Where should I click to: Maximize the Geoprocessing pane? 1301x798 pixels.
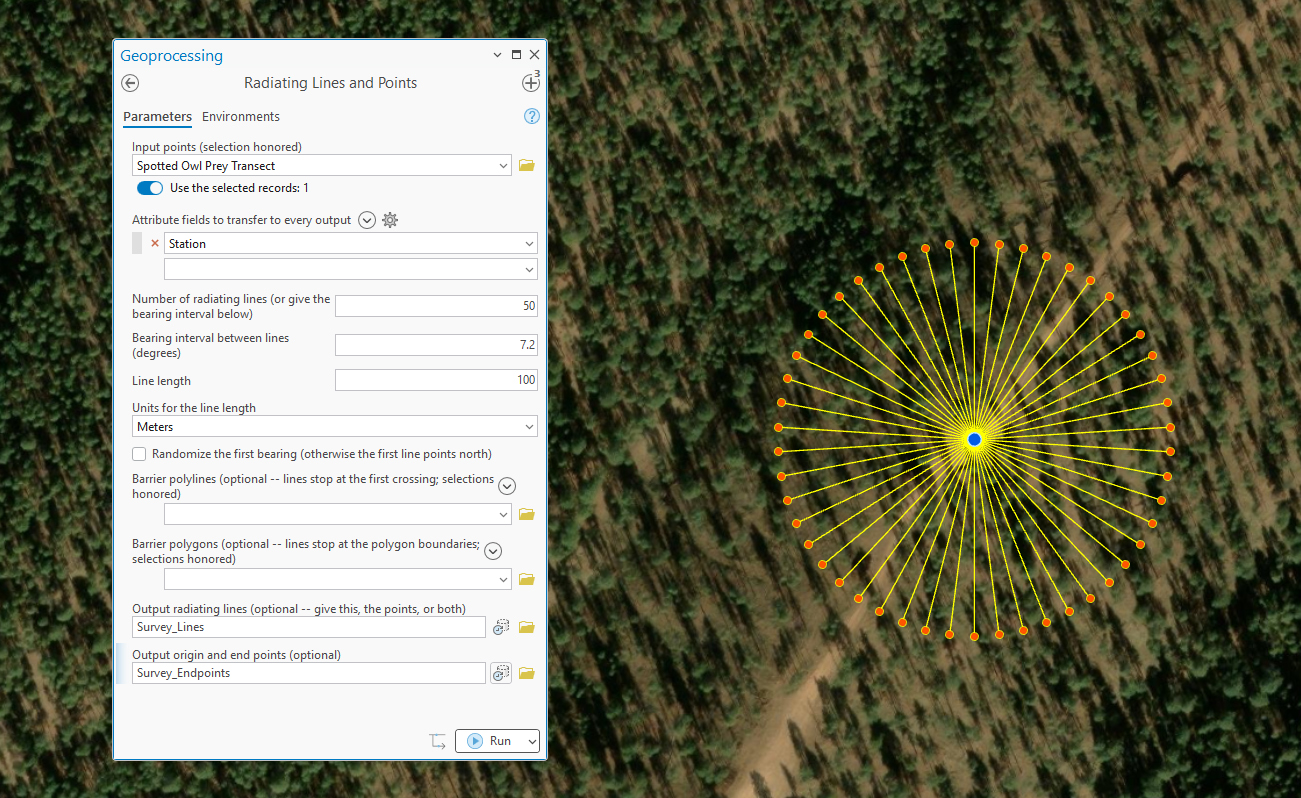[x=516, y=55]
